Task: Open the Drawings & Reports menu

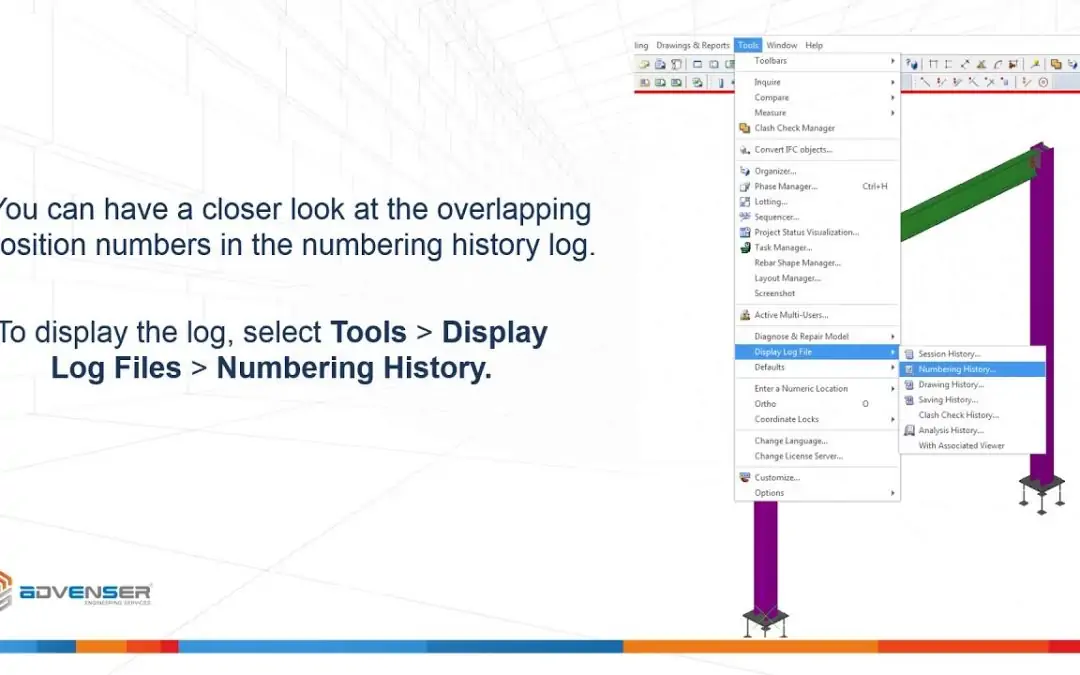Action: tap(692, 45)
